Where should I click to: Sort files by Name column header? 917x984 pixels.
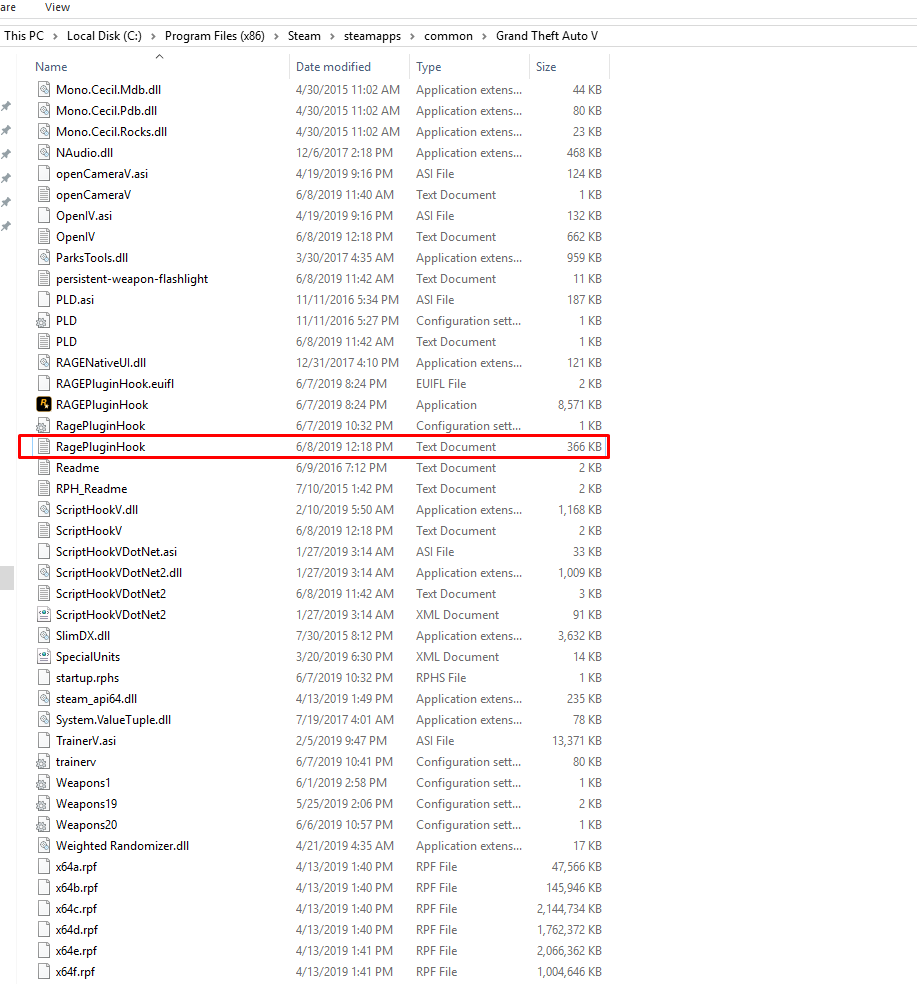(x=51, y=67)
